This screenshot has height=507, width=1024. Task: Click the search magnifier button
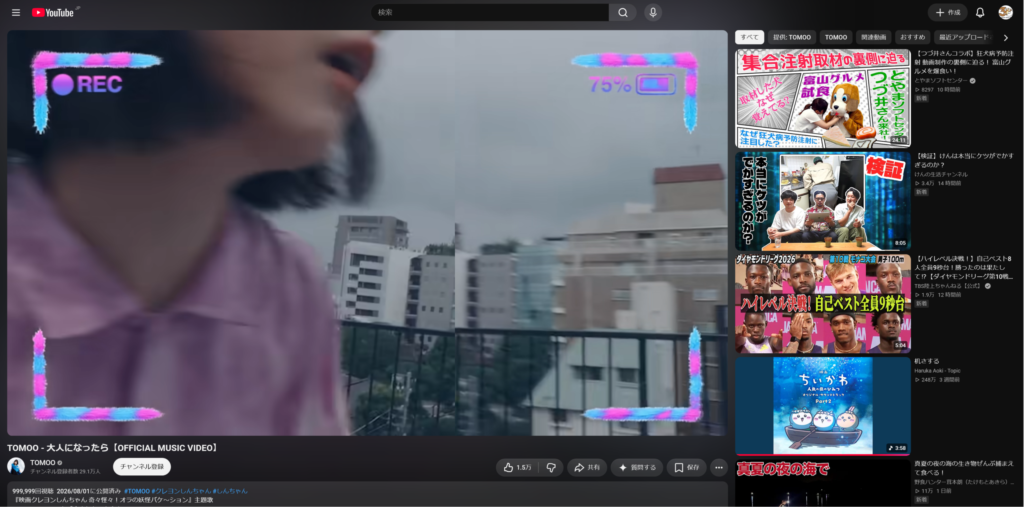(622, 12)
